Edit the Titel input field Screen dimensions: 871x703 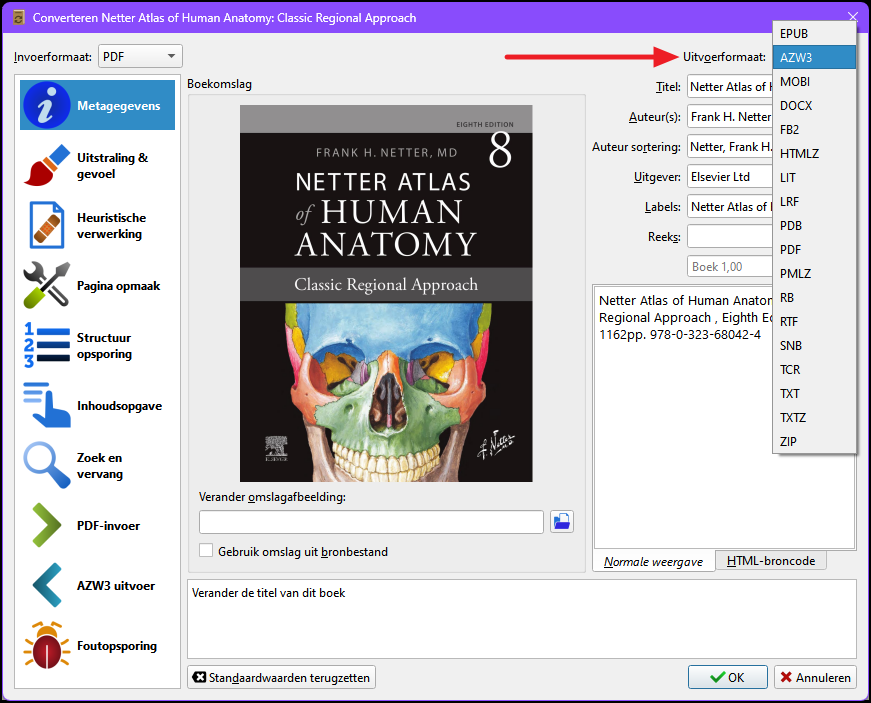point(730,87)
